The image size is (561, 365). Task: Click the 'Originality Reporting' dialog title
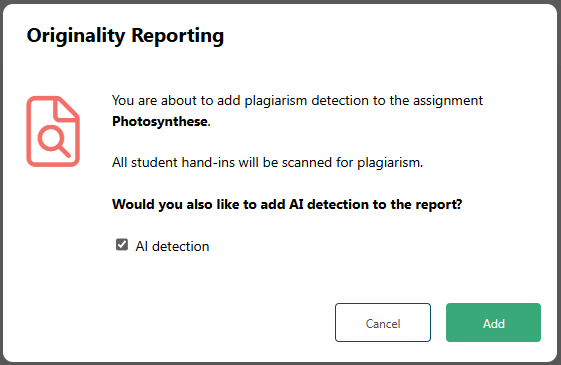[125, 36]
